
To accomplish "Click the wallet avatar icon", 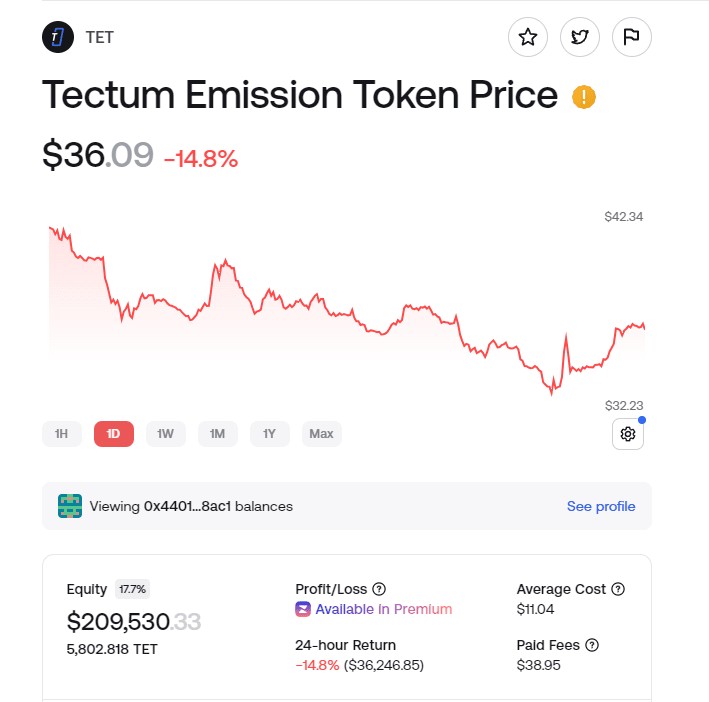I will click(x=70, y=506).
